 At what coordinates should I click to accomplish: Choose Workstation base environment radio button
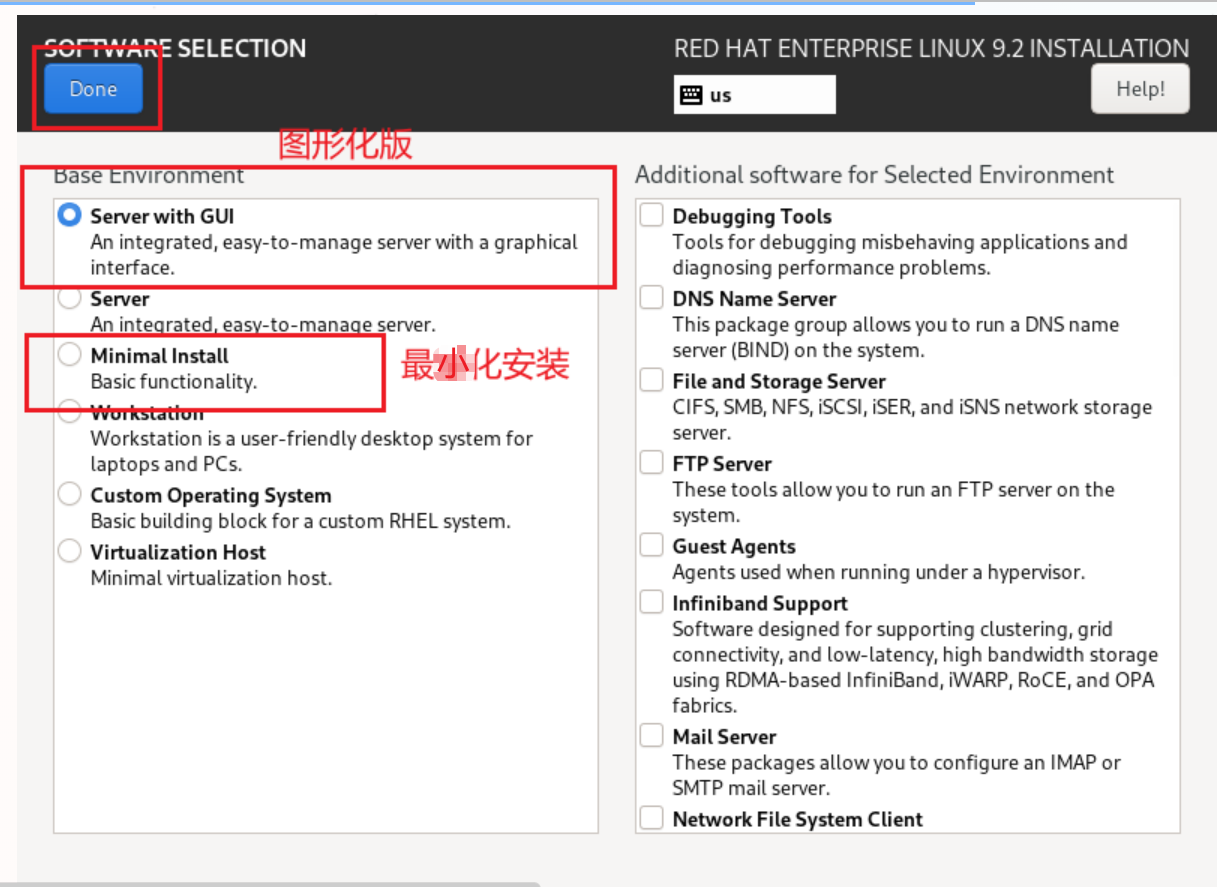click(x=69, y=412)
